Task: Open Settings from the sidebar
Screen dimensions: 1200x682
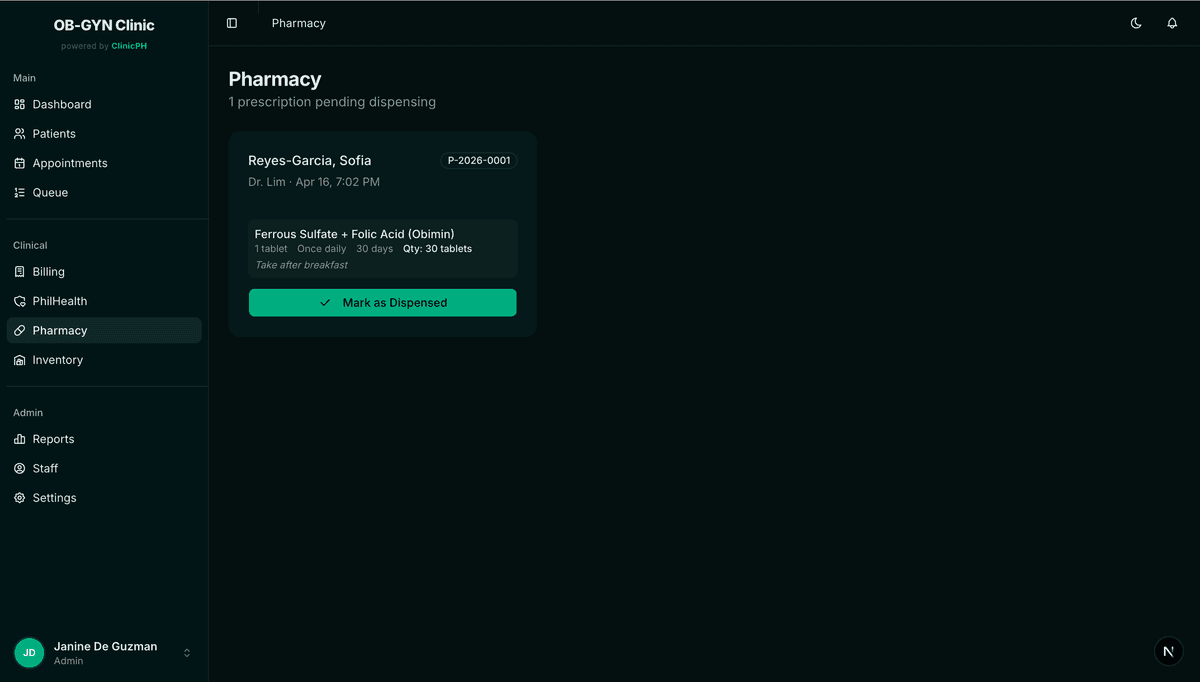Action: [x=54, y=498]
